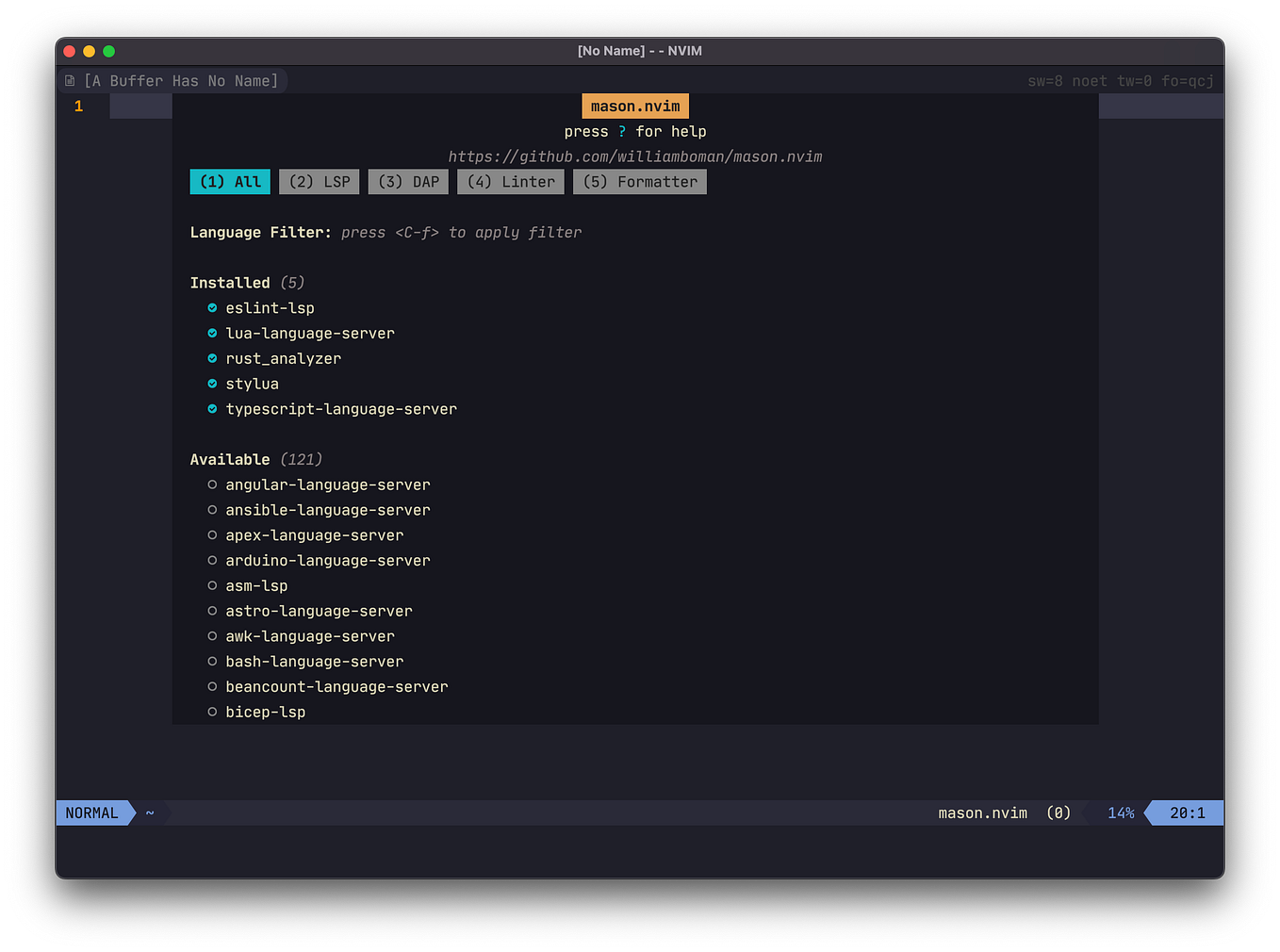The height and width of the screenshot is (952, 1280).
Task: Click the checkmark beside rust_analyzer
Action: [211, 358]
